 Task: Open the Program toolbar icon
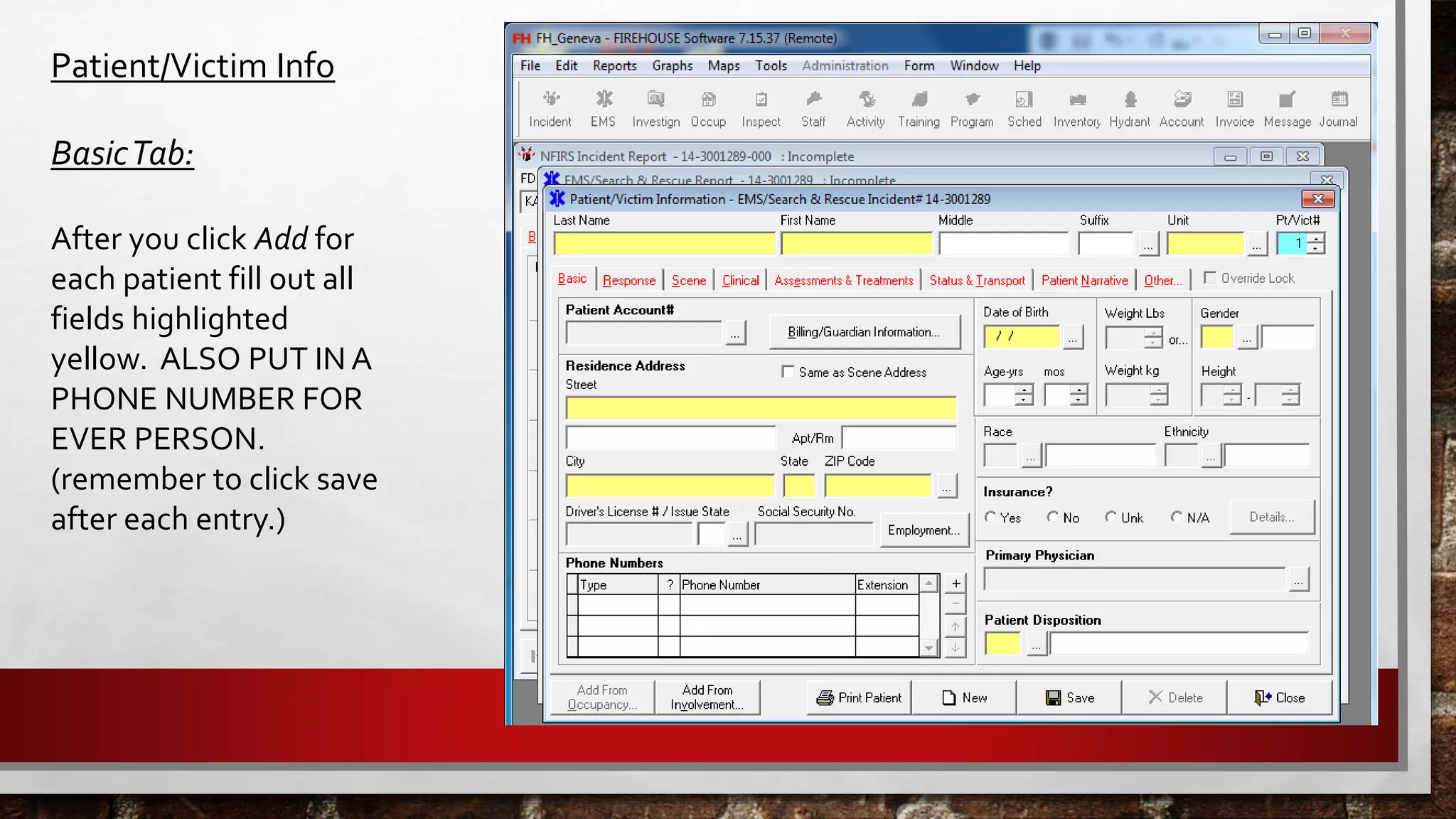972,109
